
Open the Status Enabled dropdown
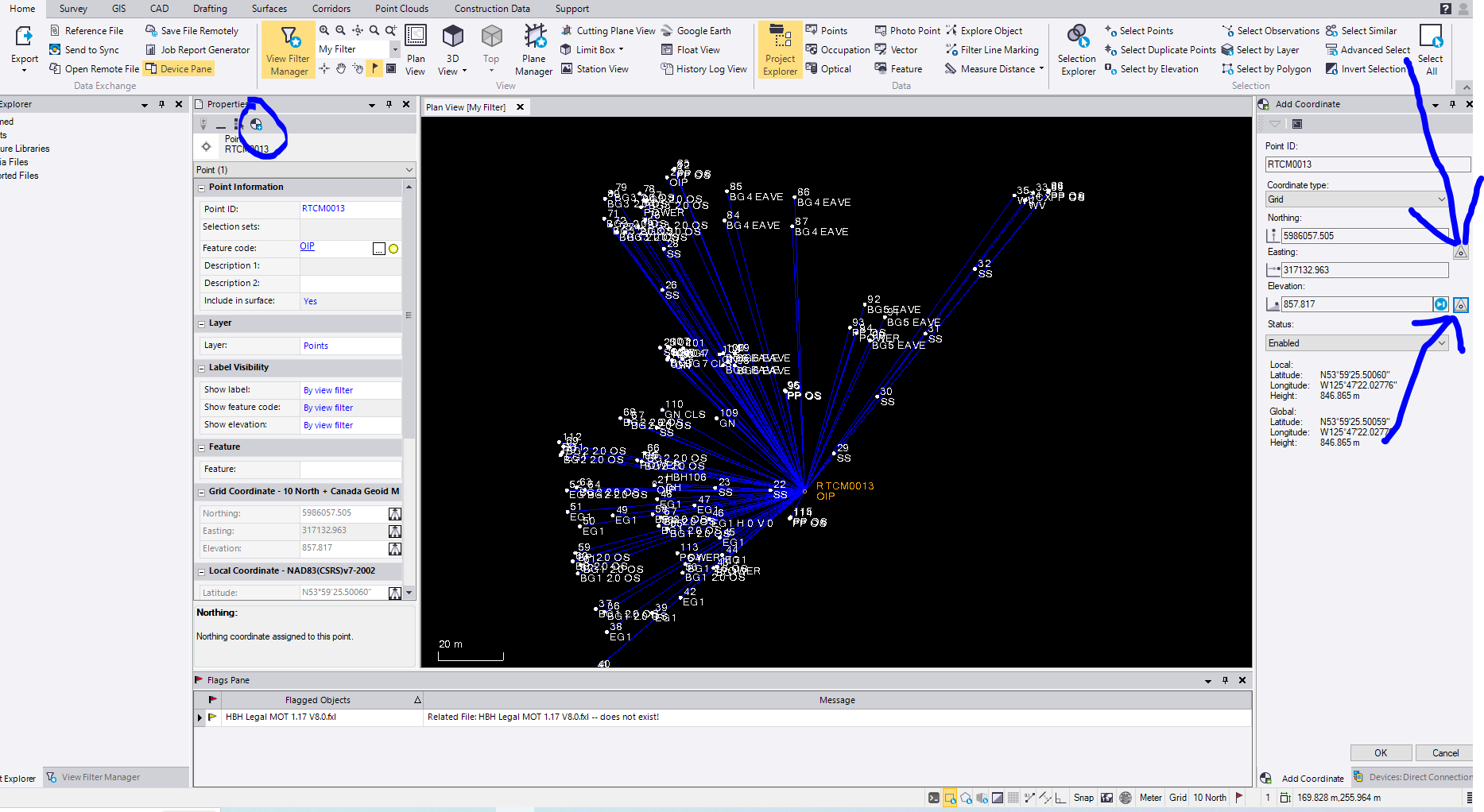pyautogui.click(x=1357, y=343)
